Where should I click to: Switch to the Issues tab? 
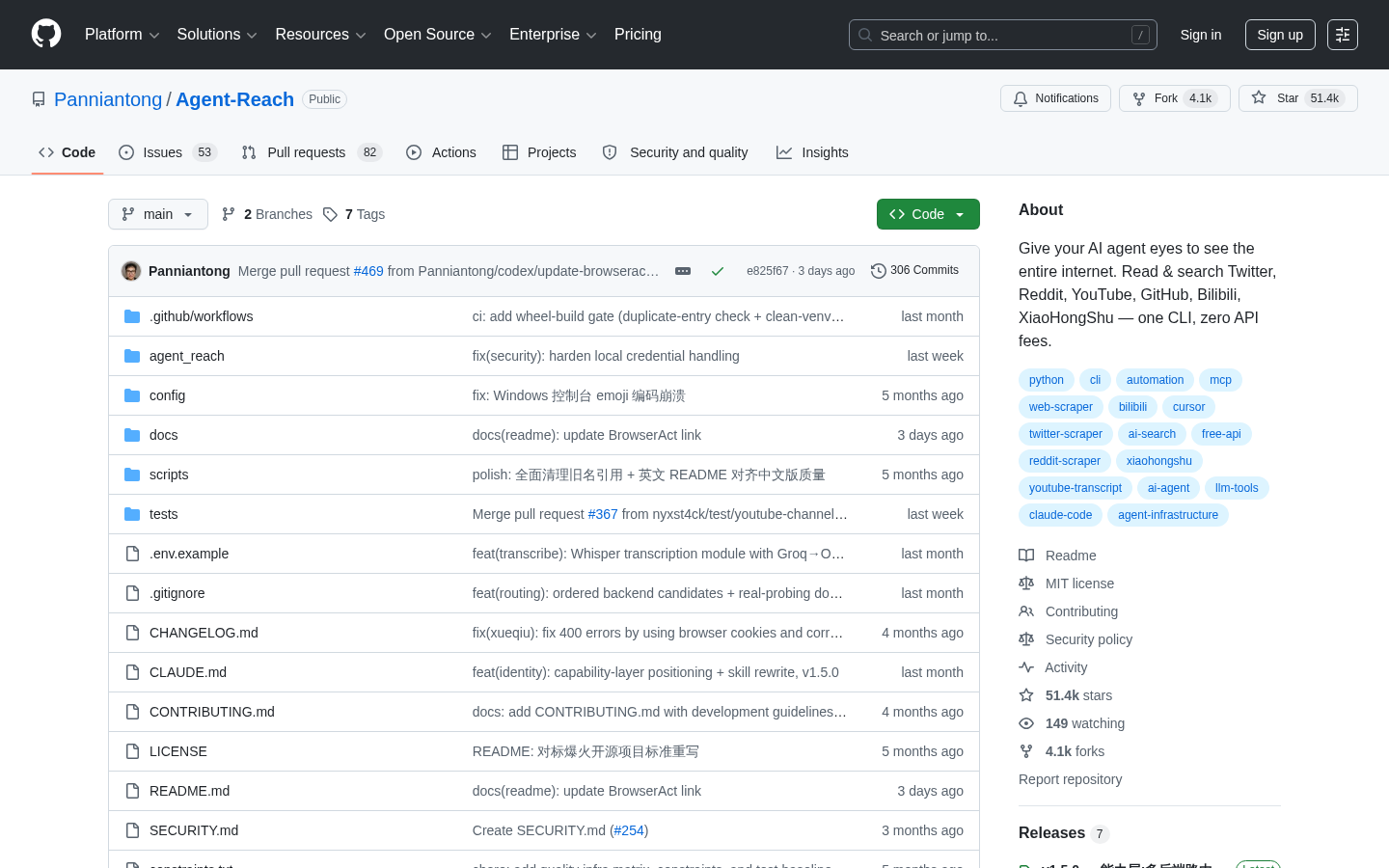coord(168,152)
